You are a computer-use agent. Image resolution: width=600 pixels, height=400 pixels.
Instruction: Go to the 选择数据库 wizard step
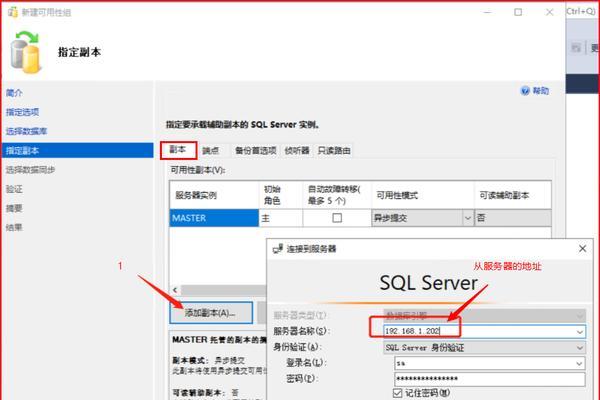(x=26, y=131)
